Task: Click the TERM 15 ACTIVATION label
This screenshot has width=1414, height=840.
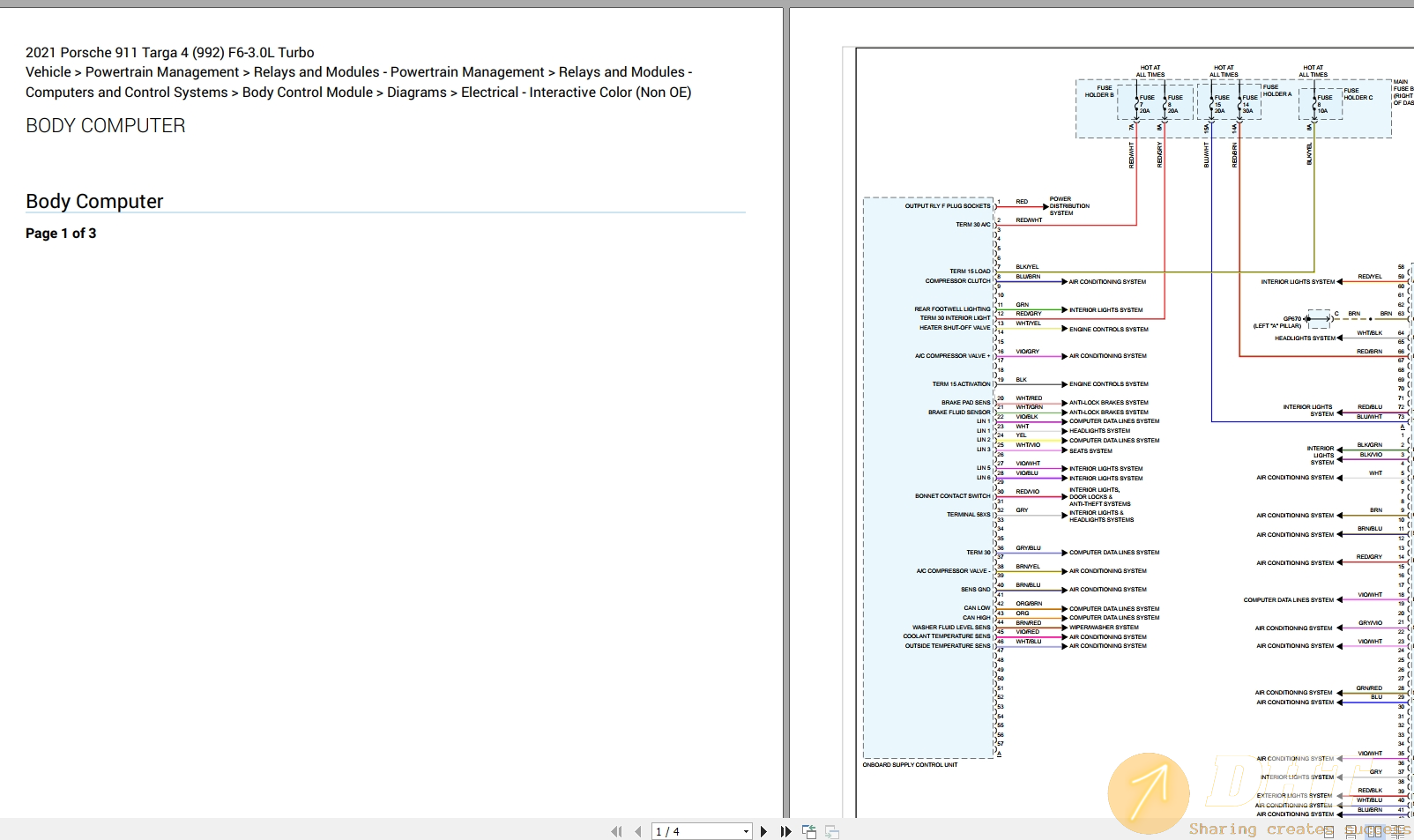Action: click(x=962, y=384)
